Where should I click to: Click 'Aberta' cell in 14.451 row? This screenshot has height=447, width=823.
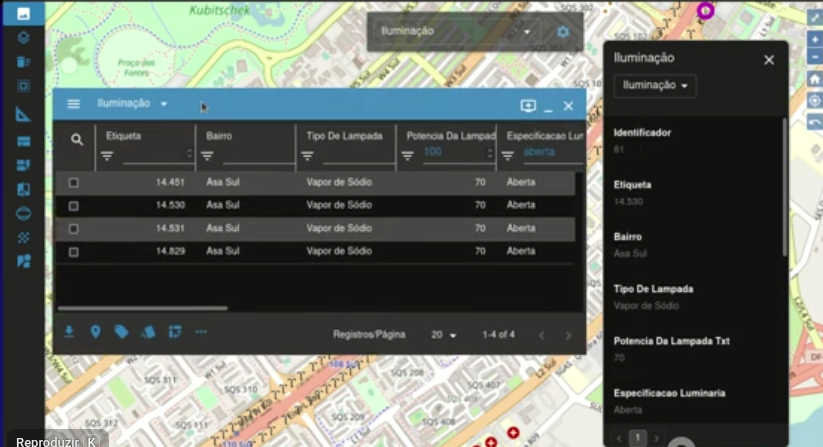[521, 182]
